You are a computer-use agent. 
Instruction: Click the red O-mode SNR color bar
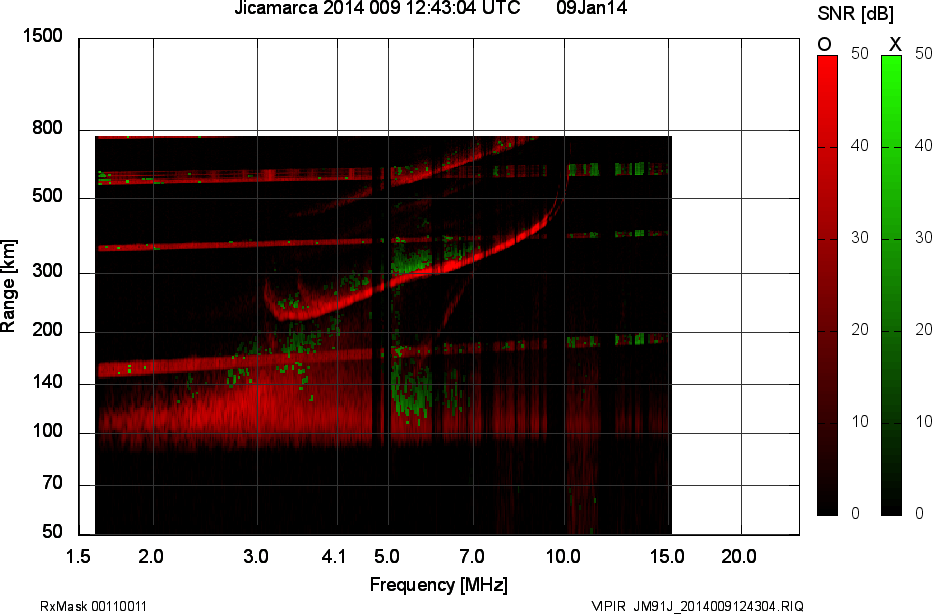827,285
